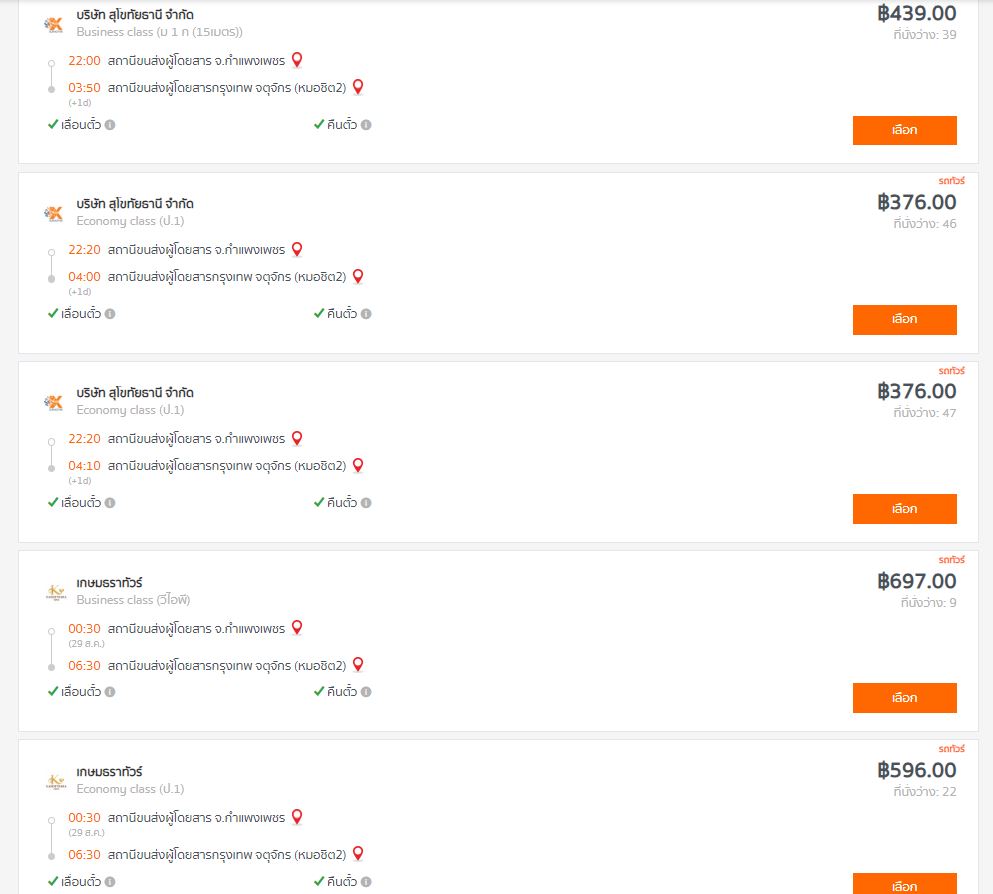Screen dimensions: 993x894
Task: Open map pin for 03:50 Mo Chit 2 arrival
Action: pos(358,87)
